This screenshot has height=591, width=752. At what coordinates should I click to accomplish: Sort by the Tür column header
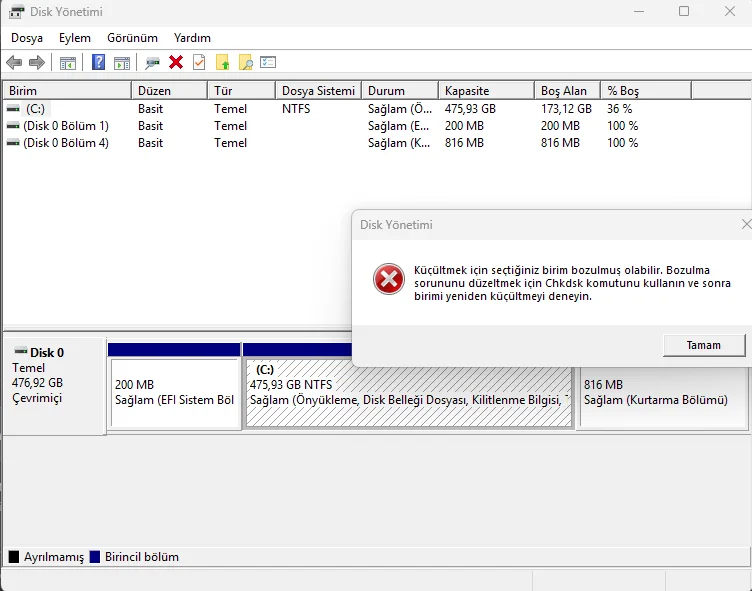[242, 91]
